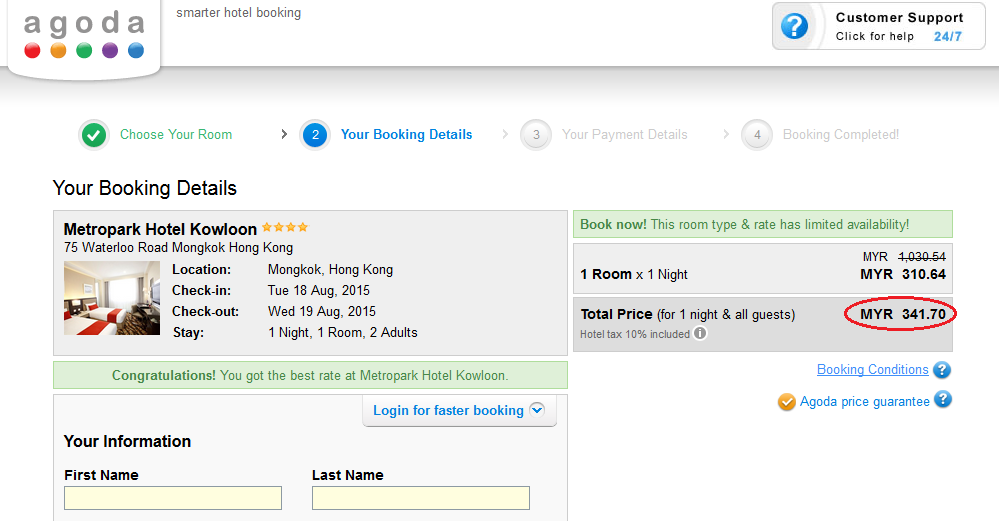Viewport: 999px width, 521px height.
Task: Click the step 2 circle icon
Action: 315,135
